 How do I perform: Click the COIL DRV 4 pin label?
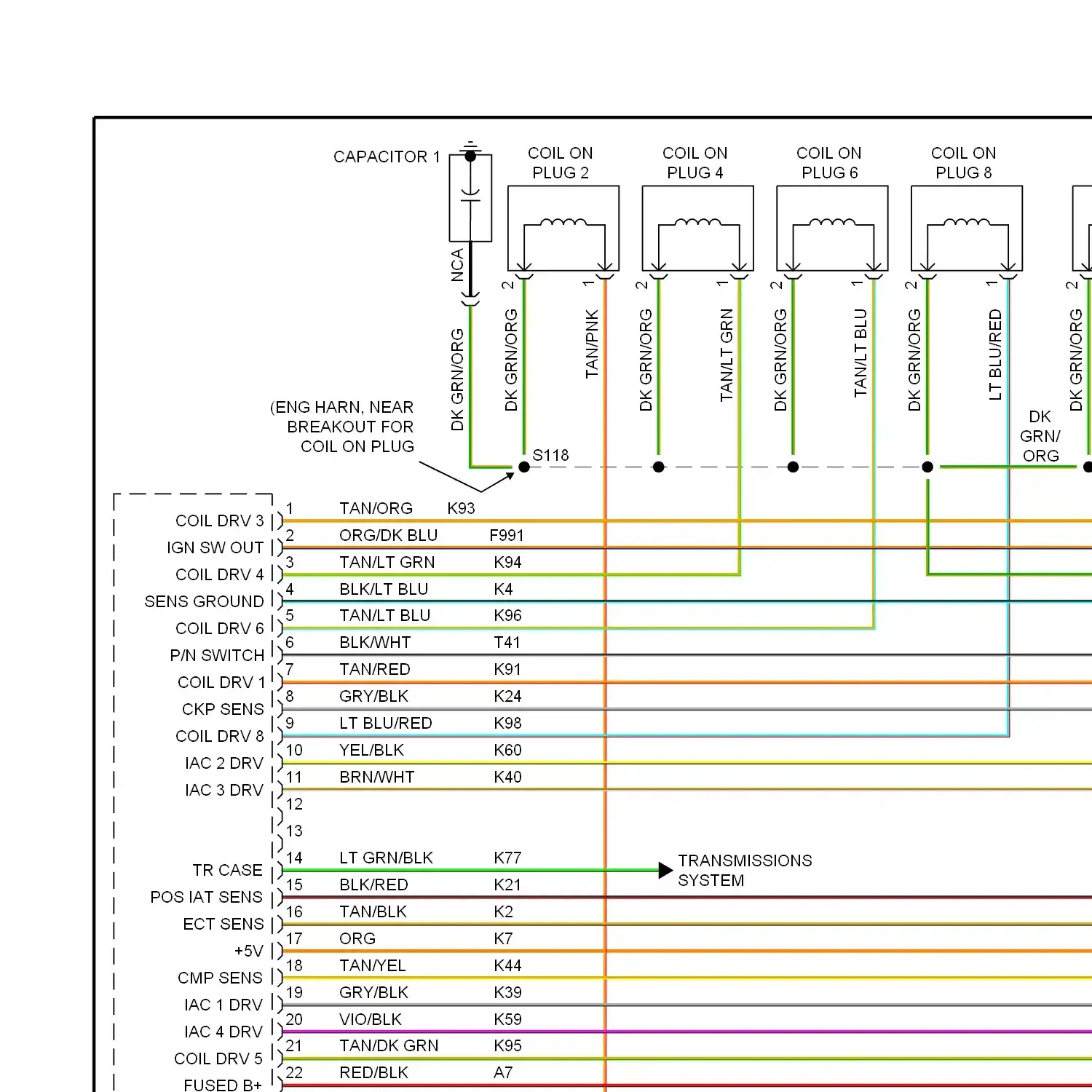pyautogui.click(x=220, y=574)
